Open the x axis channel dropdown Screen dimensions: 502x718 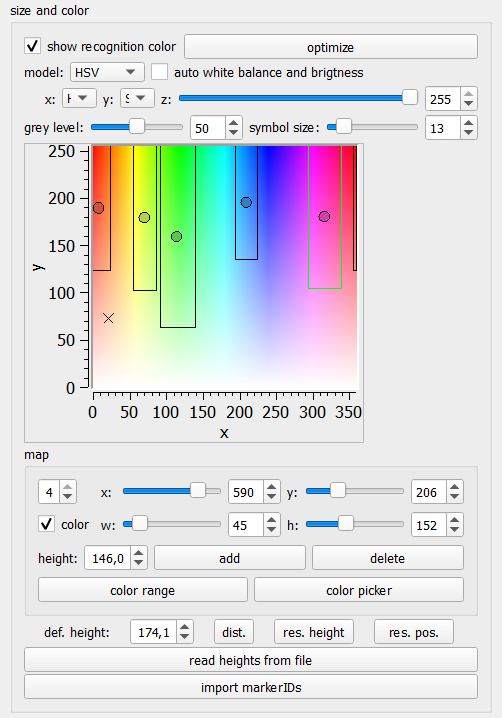pyautogui.click(x=79, y=98)
